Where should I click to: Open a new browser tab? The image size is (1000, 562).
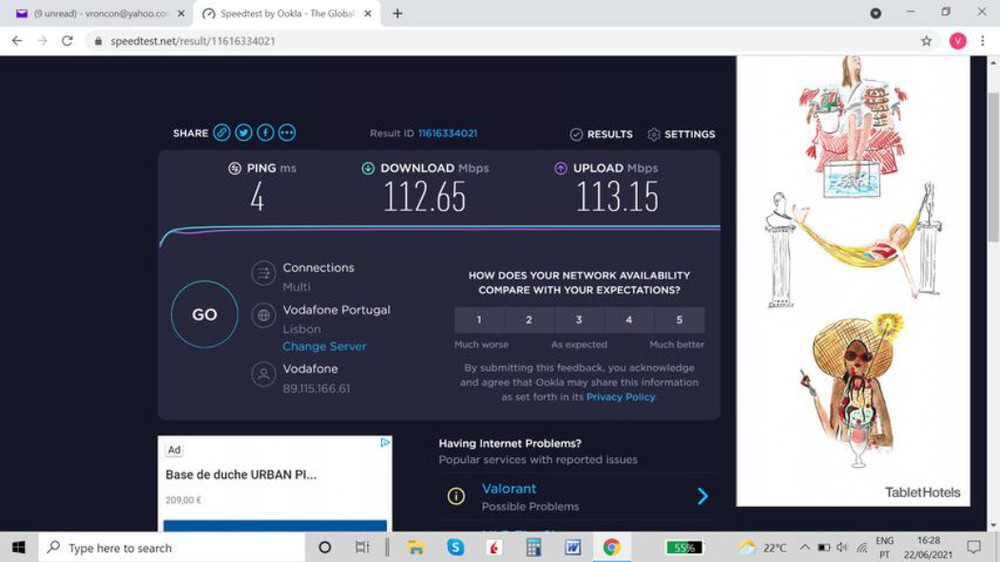click(x=397, y=13)
